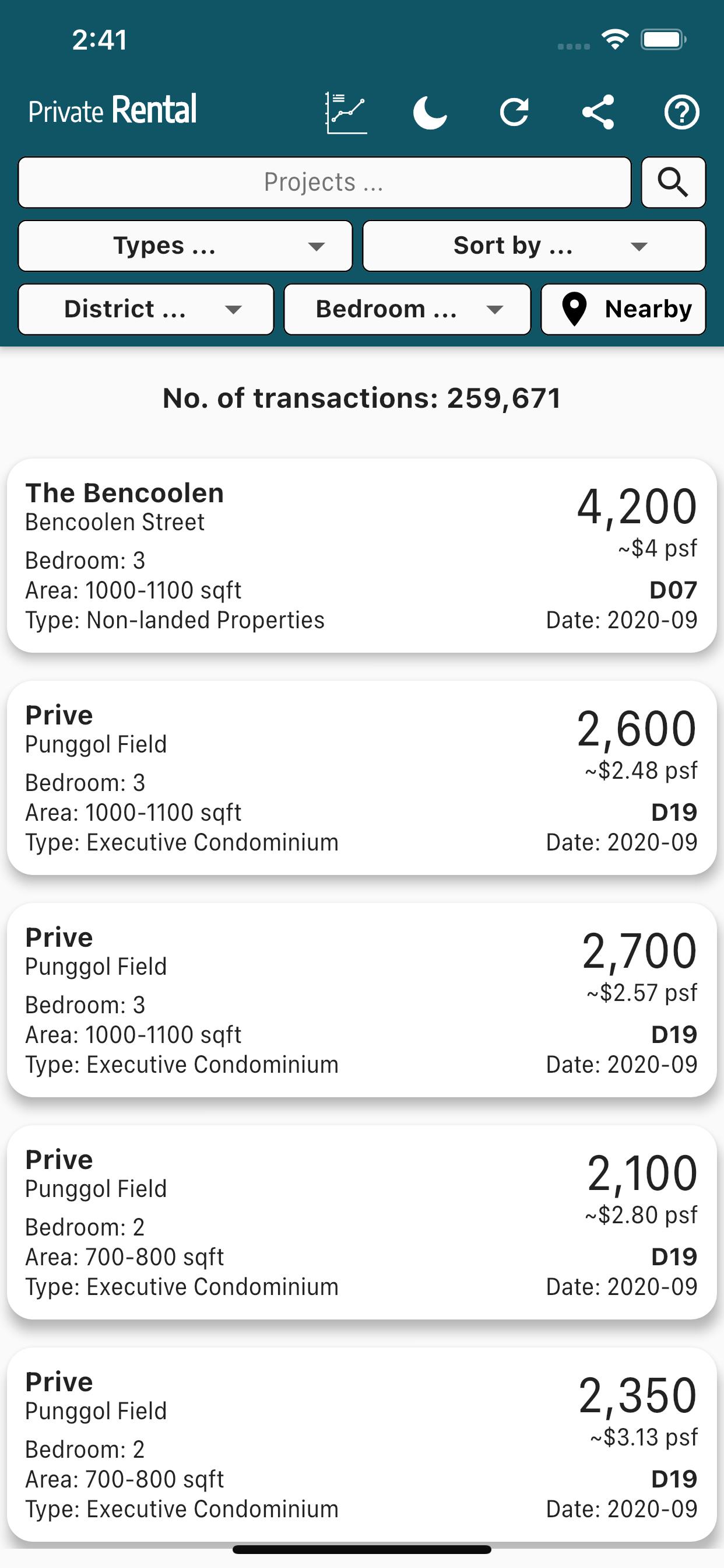Screen dimensions: 724x1568
Task: Open the Prive listing priced 2,350
Action: [x=362, y=1444]
